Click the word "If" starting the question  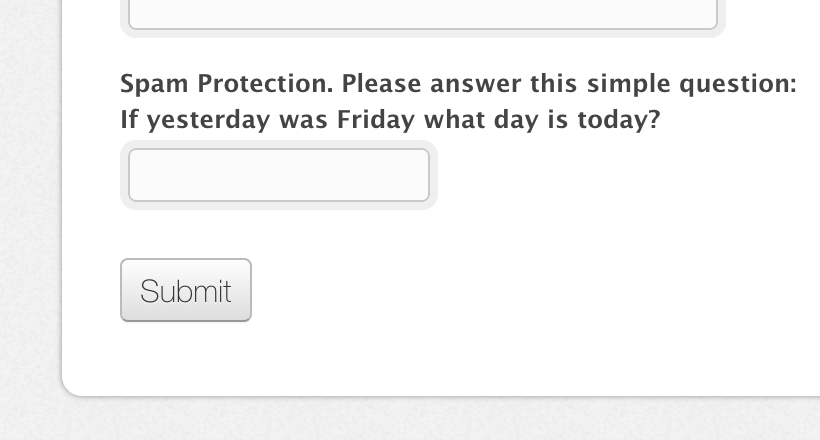click(128, 121)
